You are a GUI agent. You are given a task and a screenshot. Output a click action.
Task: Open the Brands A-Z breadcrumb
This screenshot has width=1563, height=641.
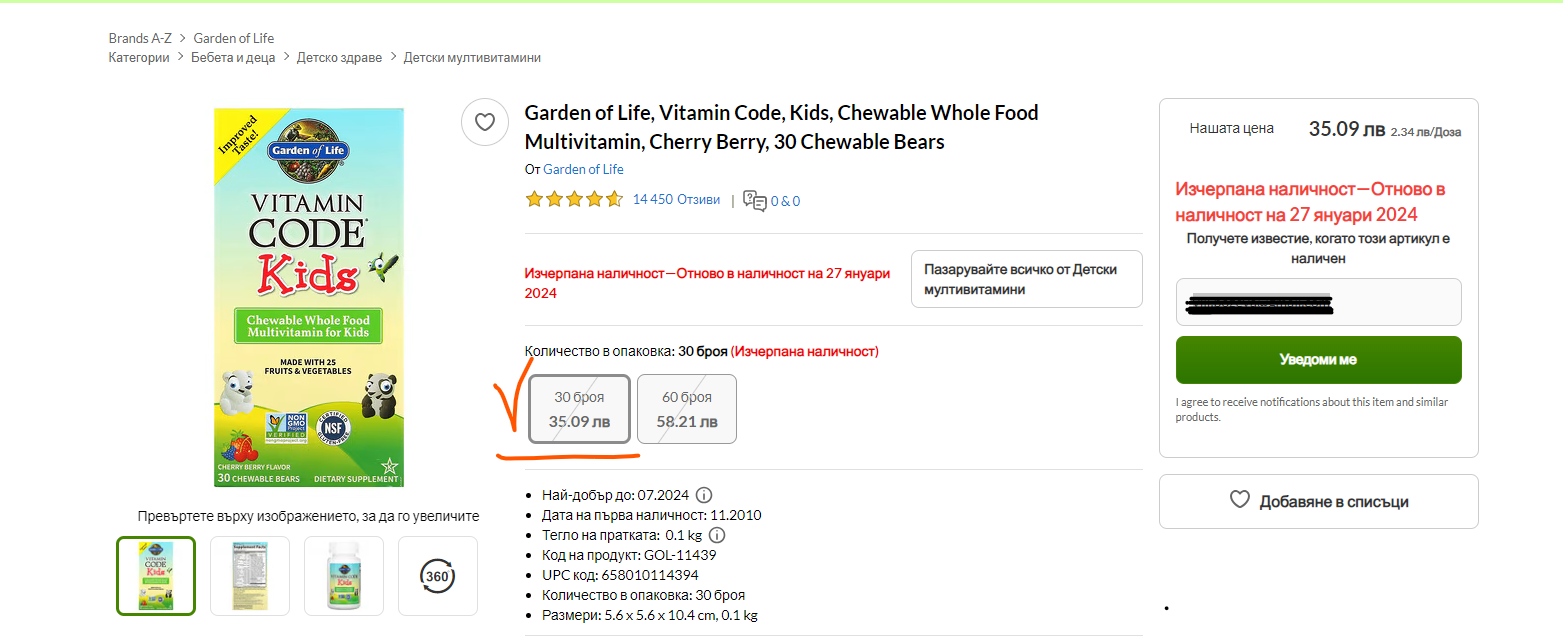(141, 38)
